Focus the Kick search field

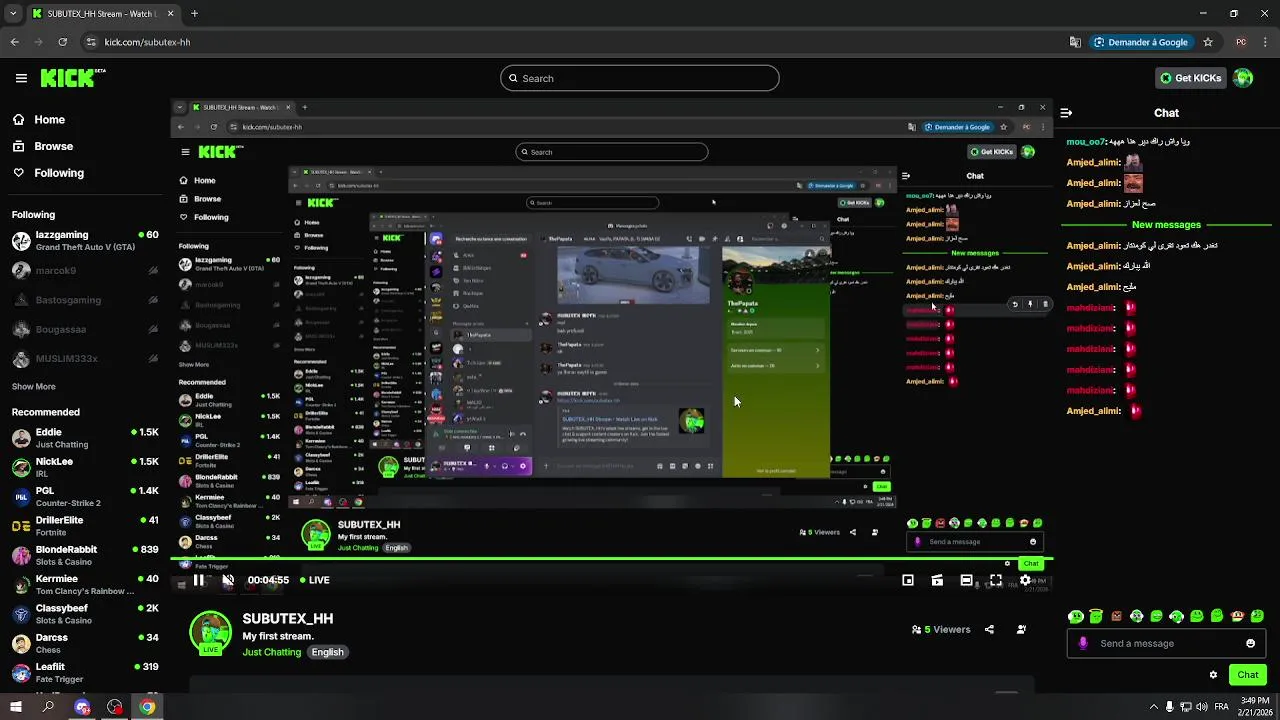pyautogui.click(x=640, y=78)
